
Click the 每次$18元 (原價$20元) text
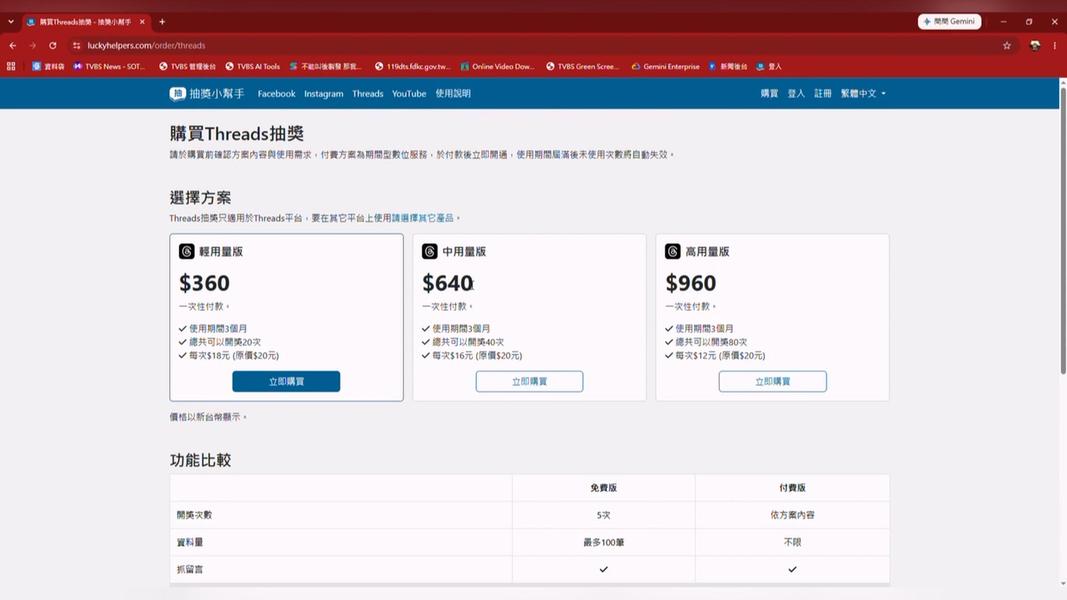(233, 355)
